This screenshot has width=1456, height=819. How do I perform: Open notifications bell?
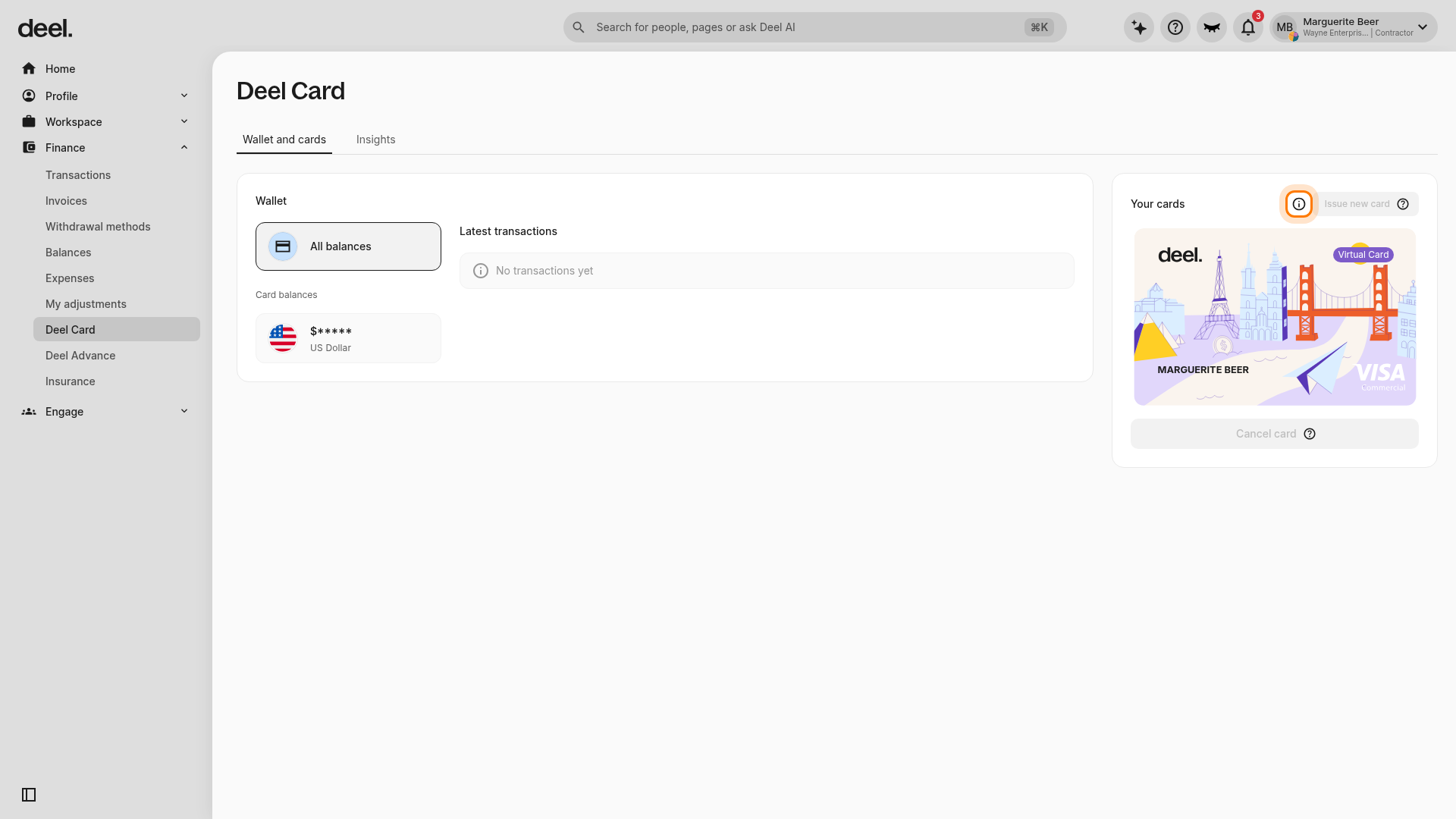(1248, 27)
